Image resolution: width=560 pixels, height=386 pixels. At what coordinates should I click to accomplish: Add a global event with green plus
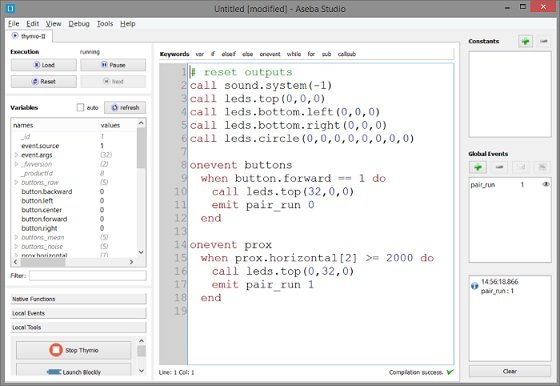pos(478,167)
